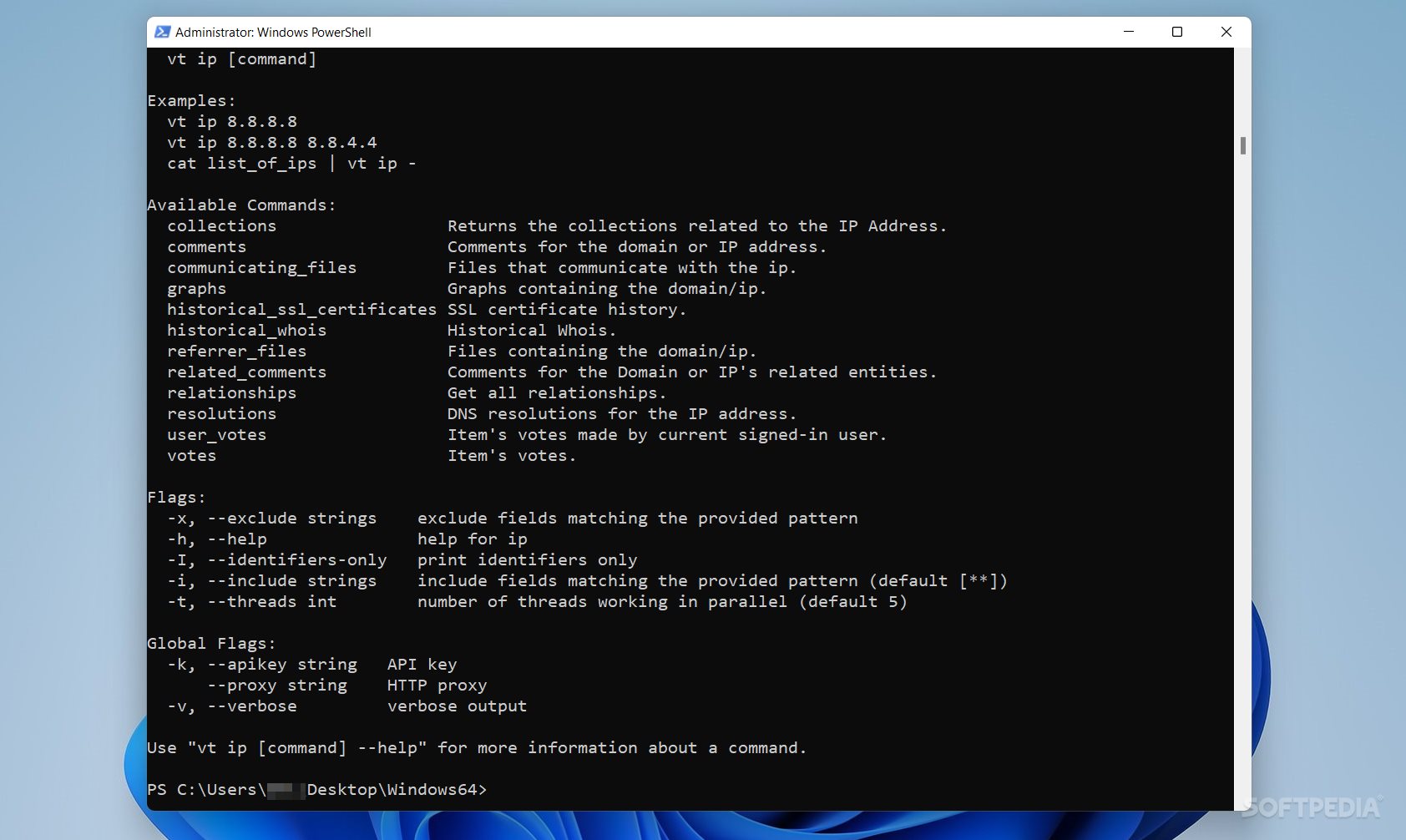Image resolution: width=1406 pixels, height=840 pixels.
Task: Click the '-I, --identifiers-only' flag
Action: pos(276,560)
